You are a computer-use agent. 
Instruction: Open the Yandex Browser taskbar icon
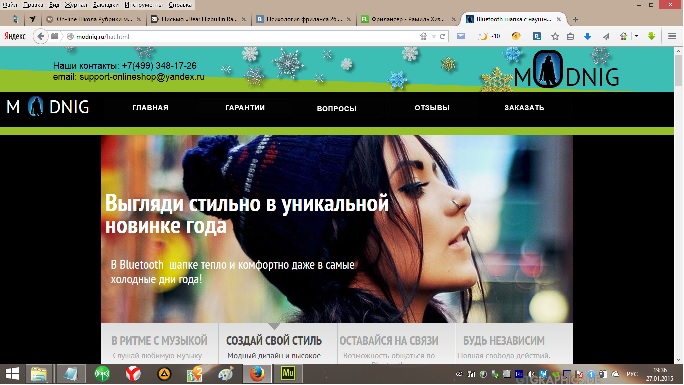point(133,374)
